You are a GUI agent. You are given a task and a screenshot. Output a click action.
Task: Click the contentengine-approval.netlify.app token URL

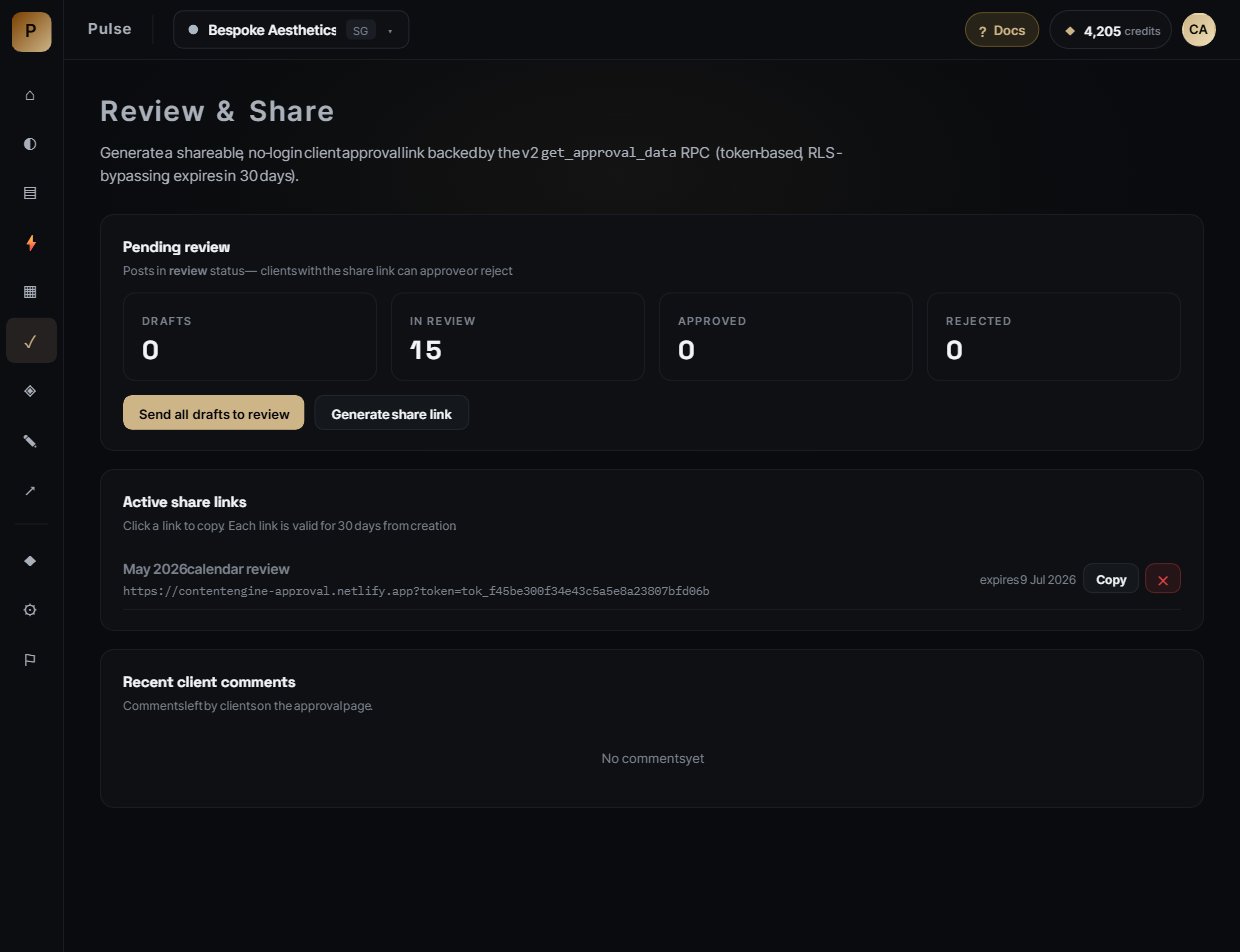point(416,591)
